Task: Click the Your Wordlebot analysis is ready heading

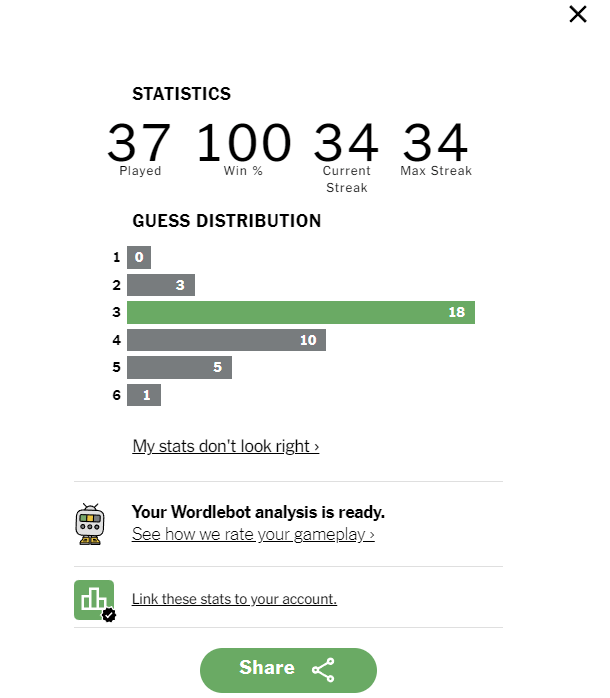Action: (258, 512)
